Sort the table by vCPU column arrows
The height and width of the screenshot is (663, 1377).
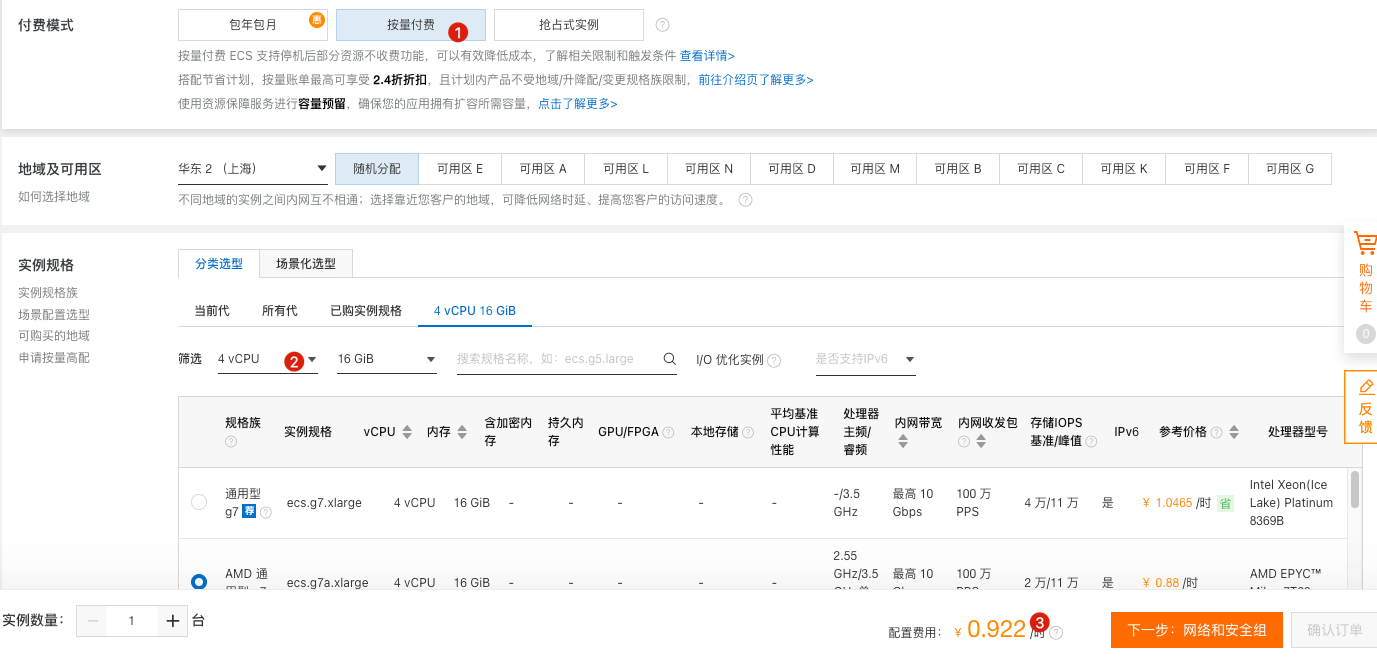pos(407,432)
